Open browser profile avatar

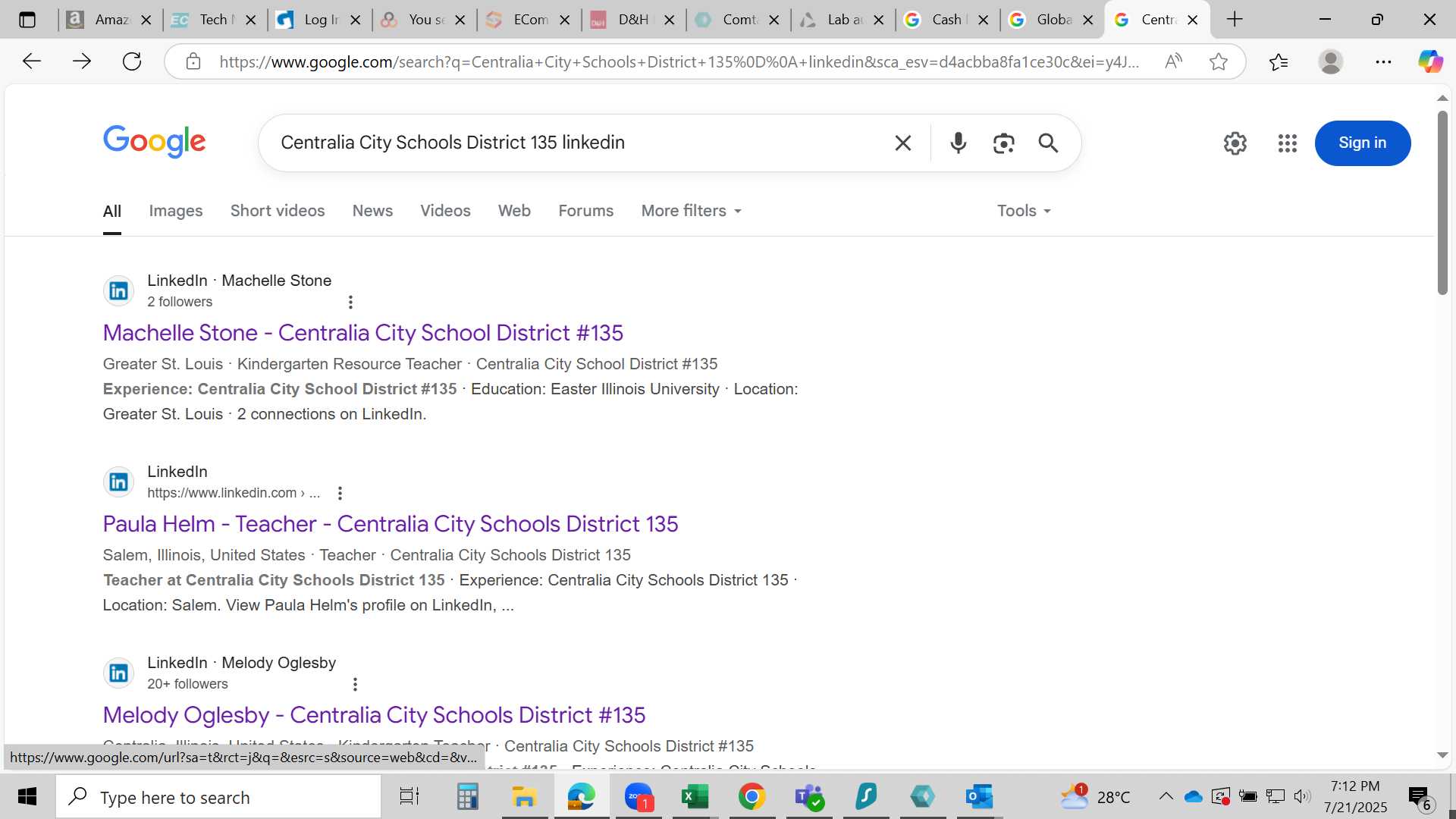pyautogui.click(x=1331, y=61)
